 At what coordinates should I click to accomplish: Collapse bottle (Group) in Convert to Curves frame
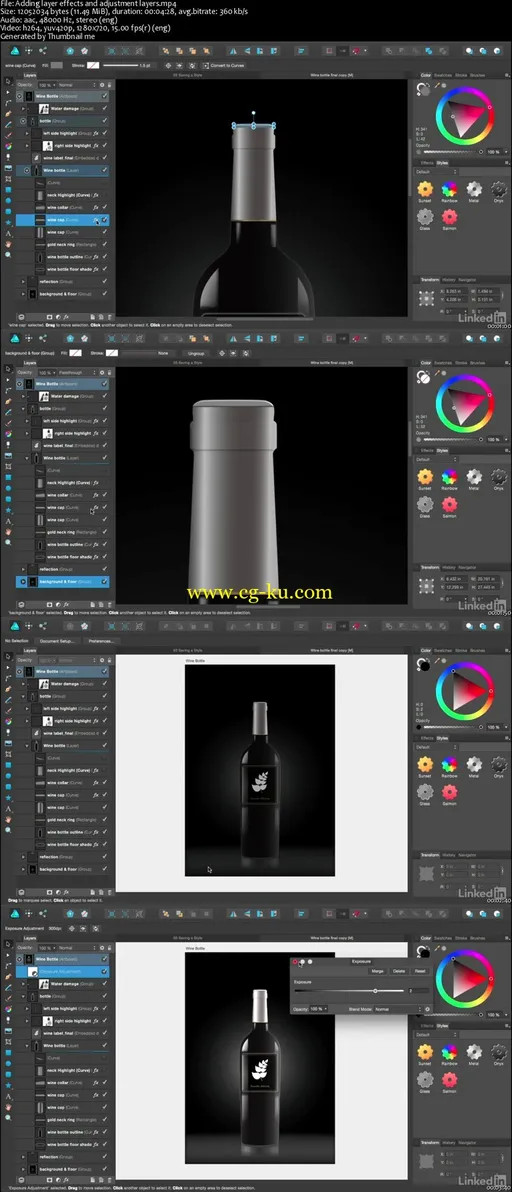(x=23, y=121)
